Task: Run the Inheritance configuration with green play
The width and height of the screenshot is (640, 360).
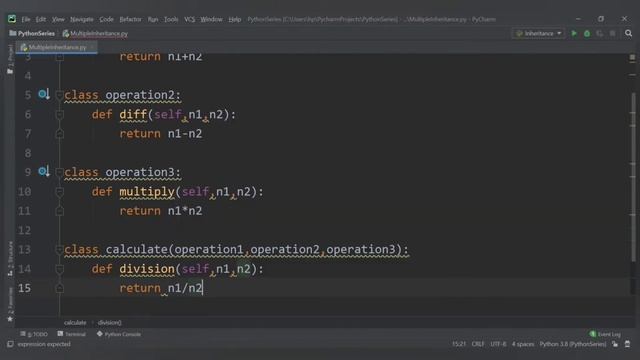Action: 574,33
